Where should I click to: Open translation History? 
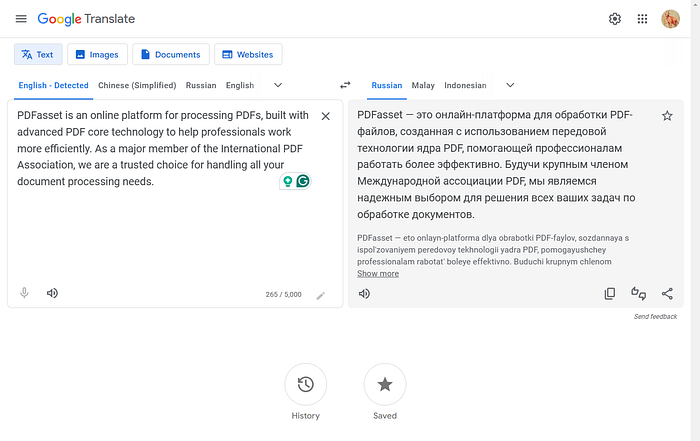[306, 384]
